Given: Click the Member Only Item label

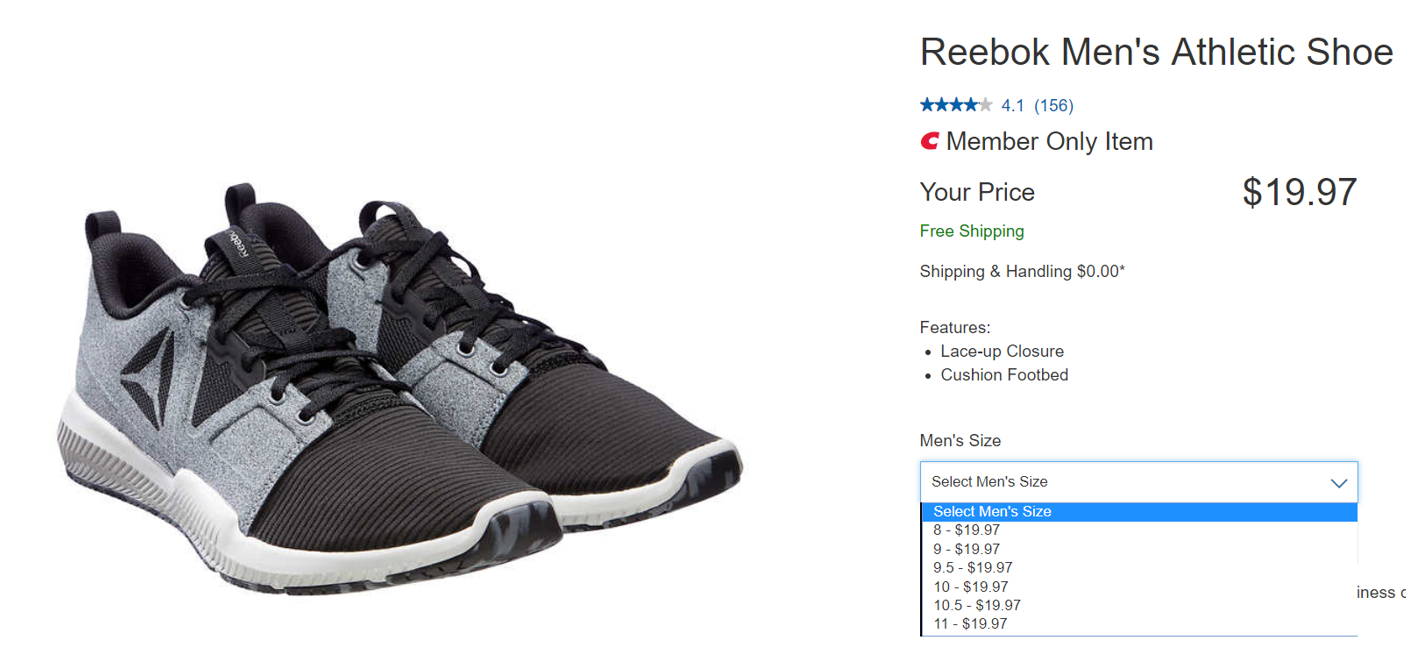Looking at the screenshot, I should click(x=1049, y=142).
